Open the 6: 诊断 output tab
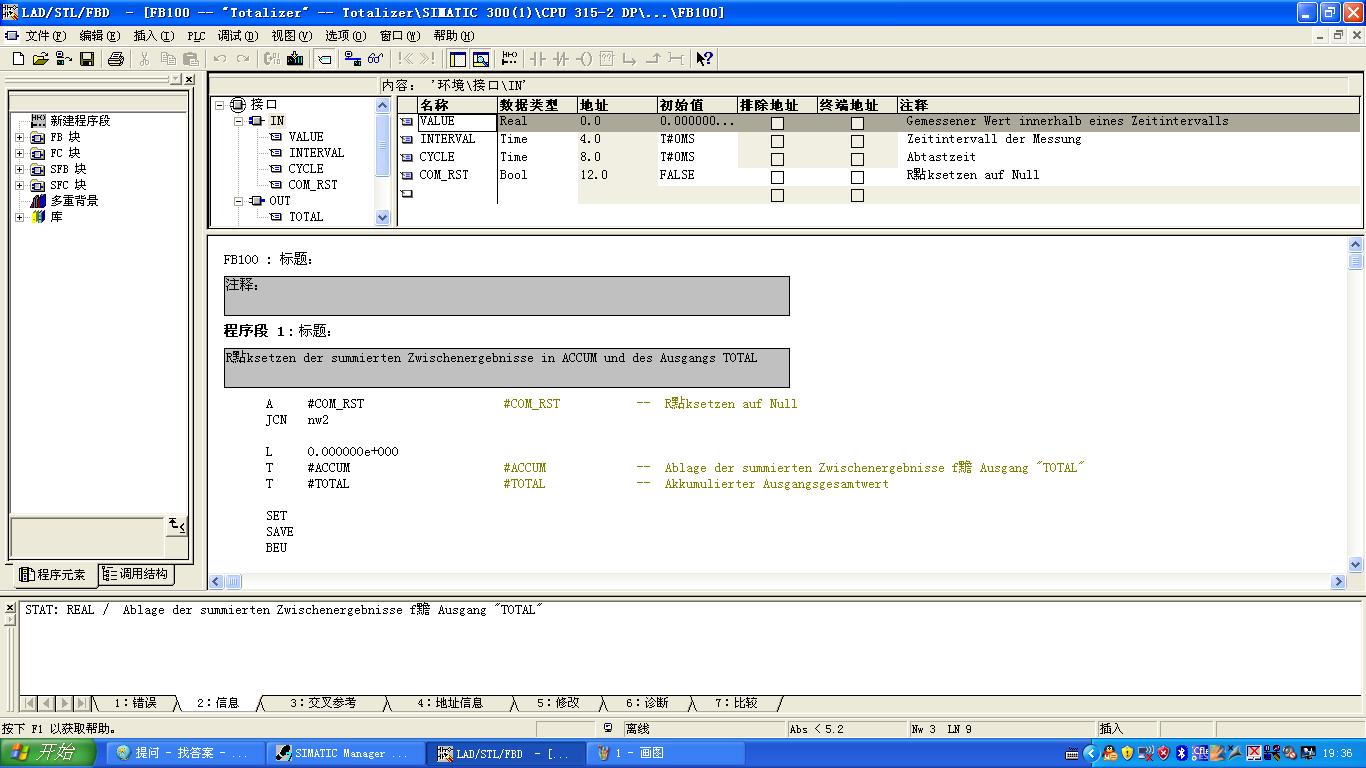1366x768 pixels. (x=646, y=703)
